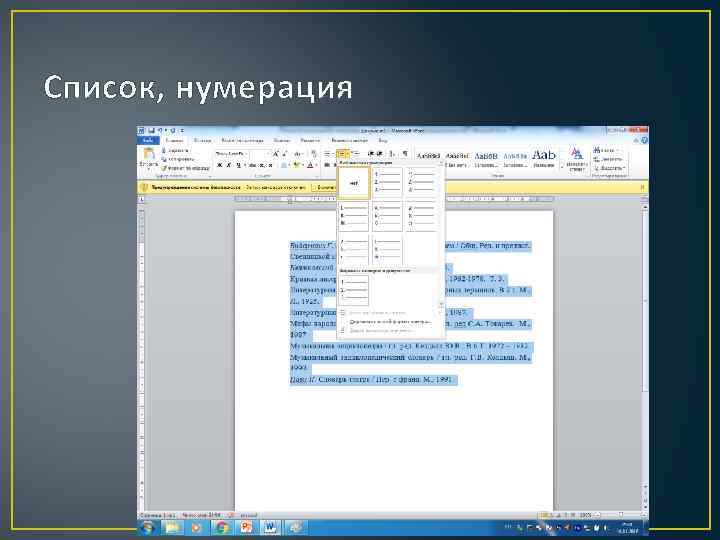Image resolution: width=720 pixels, height=540 pixels.
Task: Open PowerPoint from the Windows taskbar
Action: tap(247, 528)
